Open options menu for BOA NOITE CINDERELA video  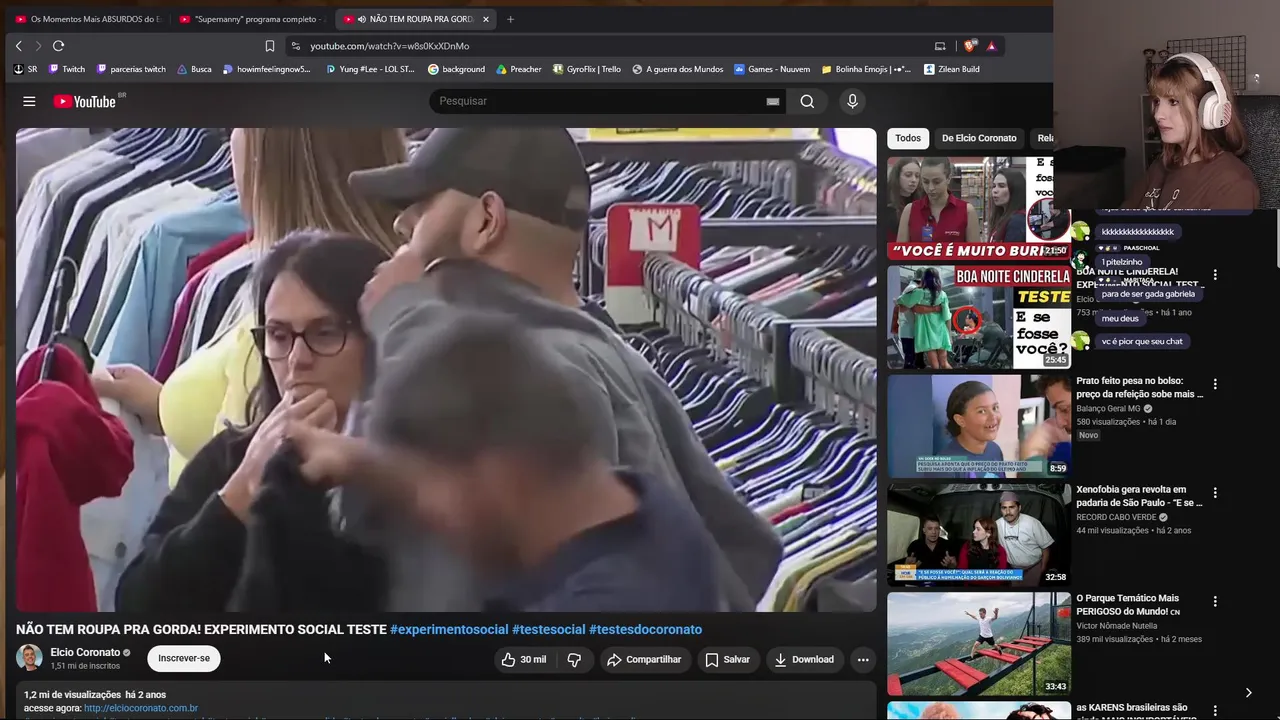click(1215, 275)
